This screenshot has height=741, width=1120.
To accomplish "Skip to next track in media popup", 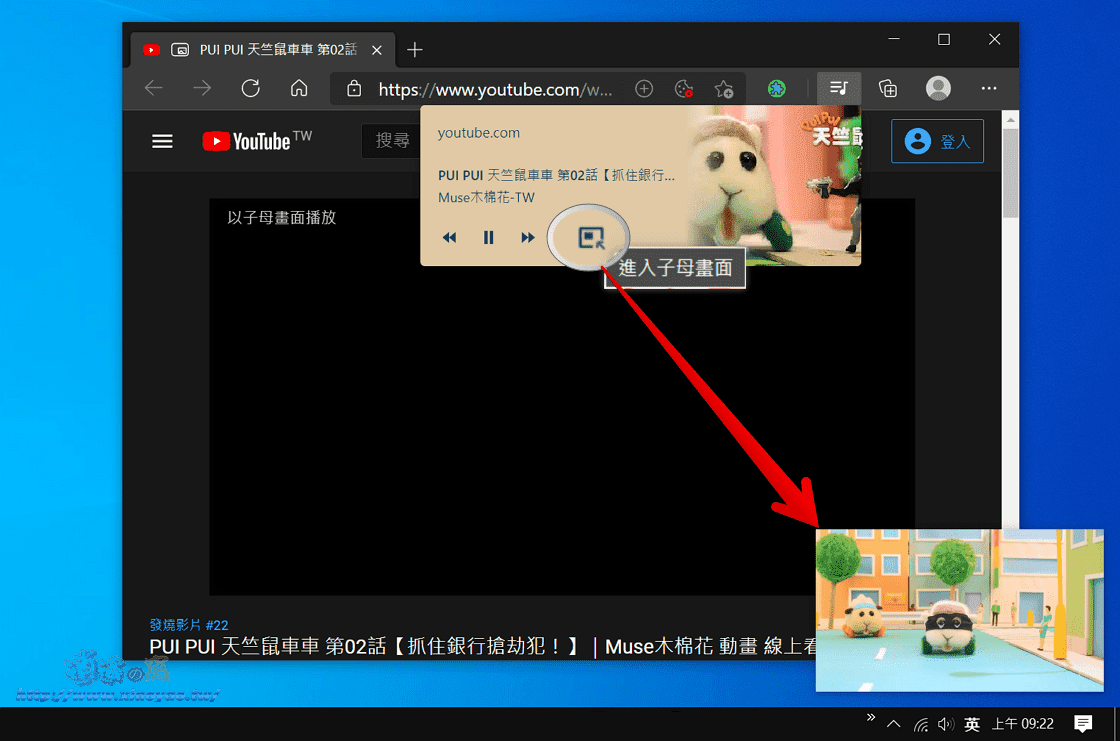I will point(528,237).
